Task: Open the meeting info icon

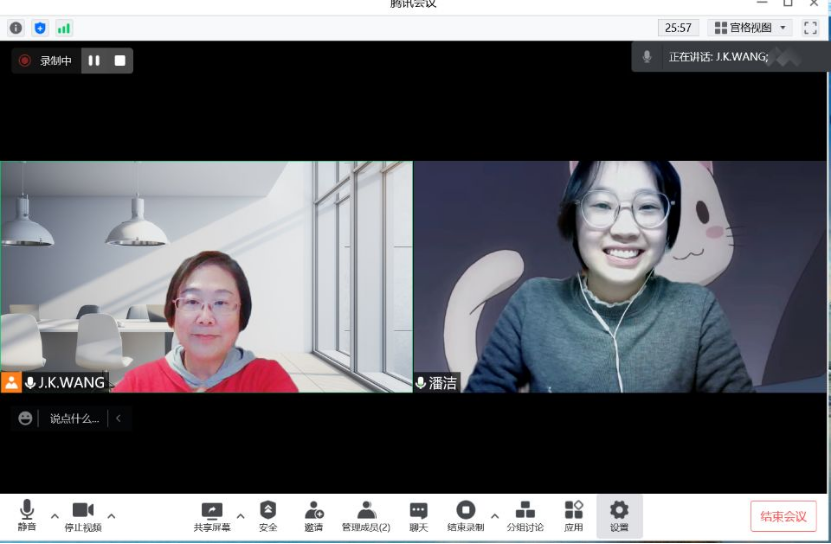Action: click(16, 28)
